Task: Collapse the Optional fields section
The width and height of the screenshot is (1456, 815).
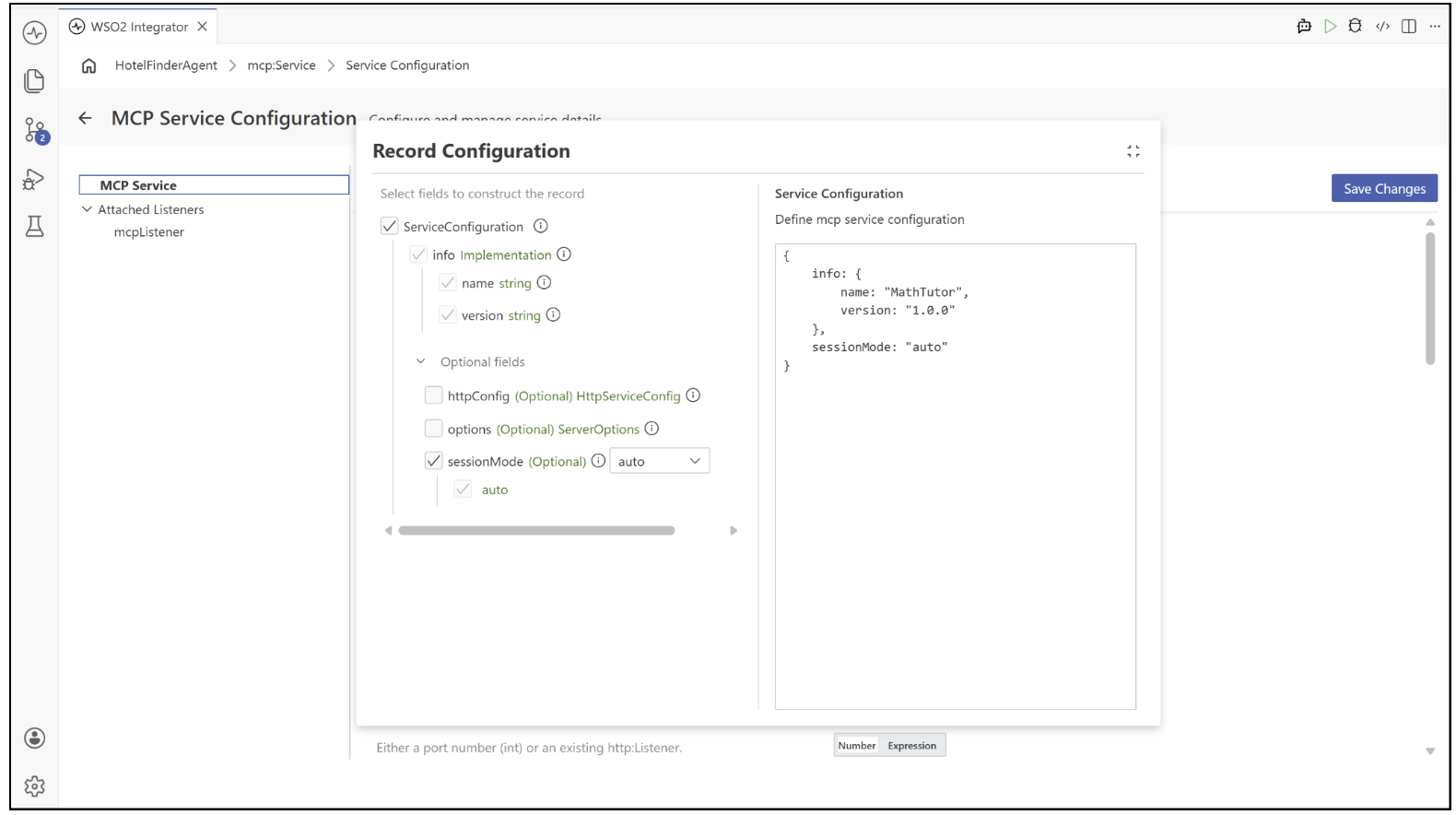Action: 420,361
